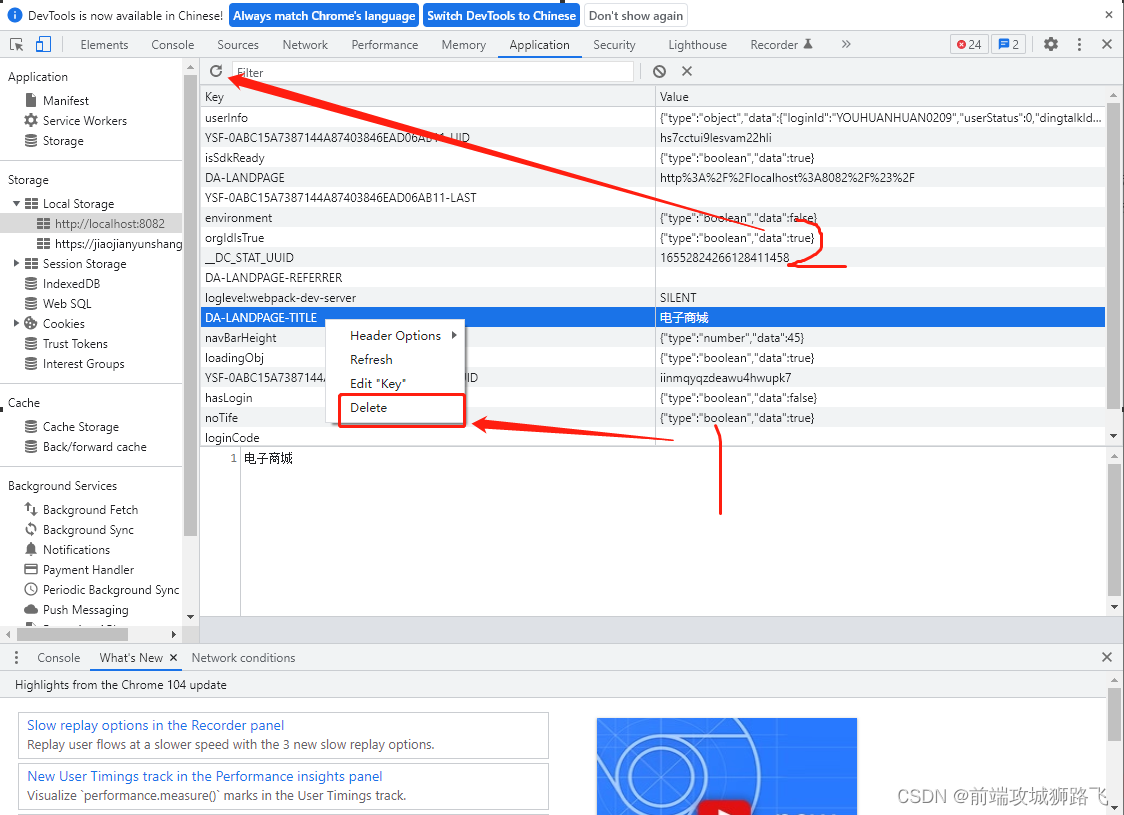The width and height of the screenshot is (1124, 815).
Task: Open Push Messaging item
Action: pos(85,610)
